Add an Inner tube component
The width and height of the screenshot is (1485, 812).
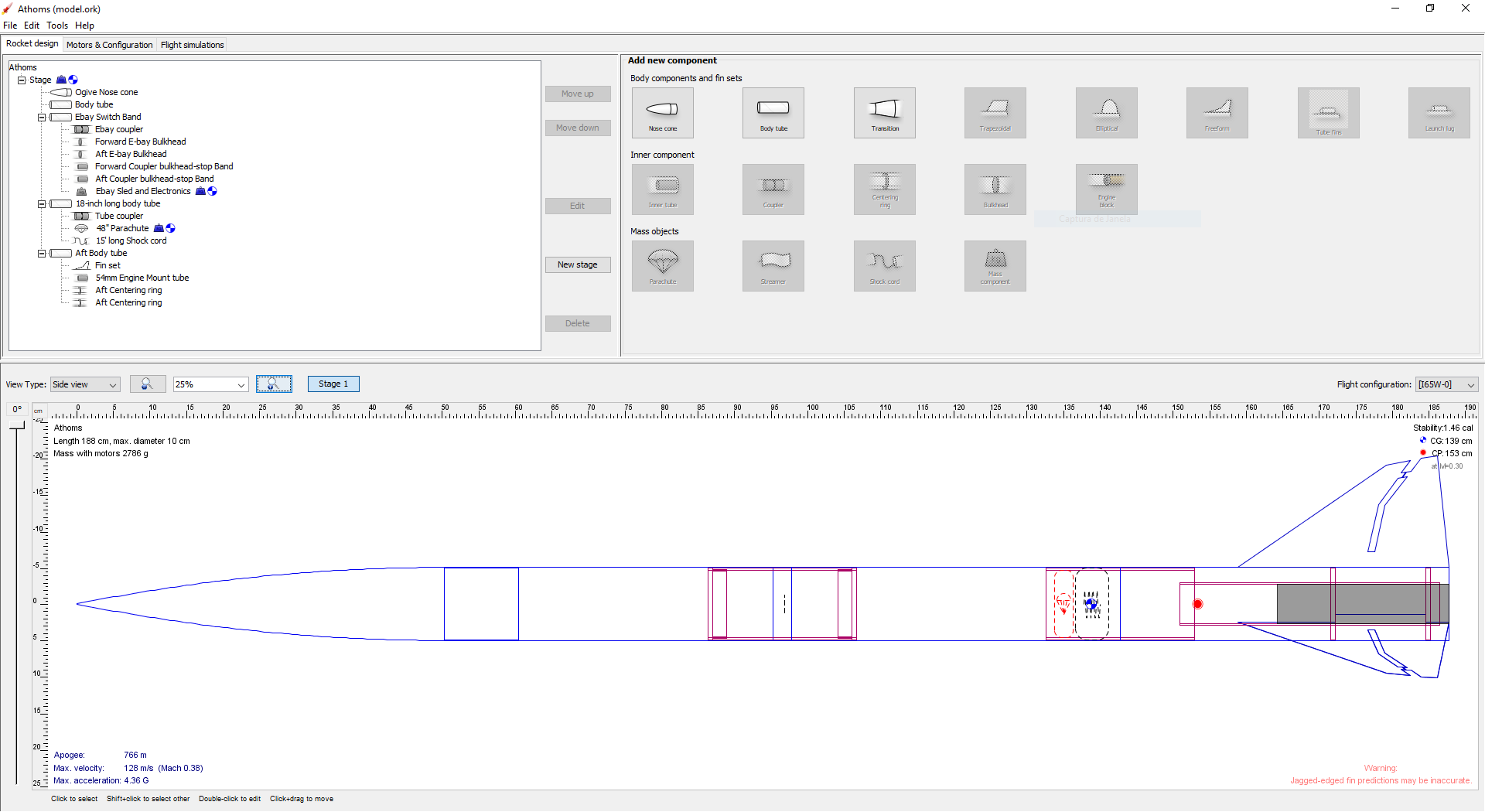click(662, 189)
